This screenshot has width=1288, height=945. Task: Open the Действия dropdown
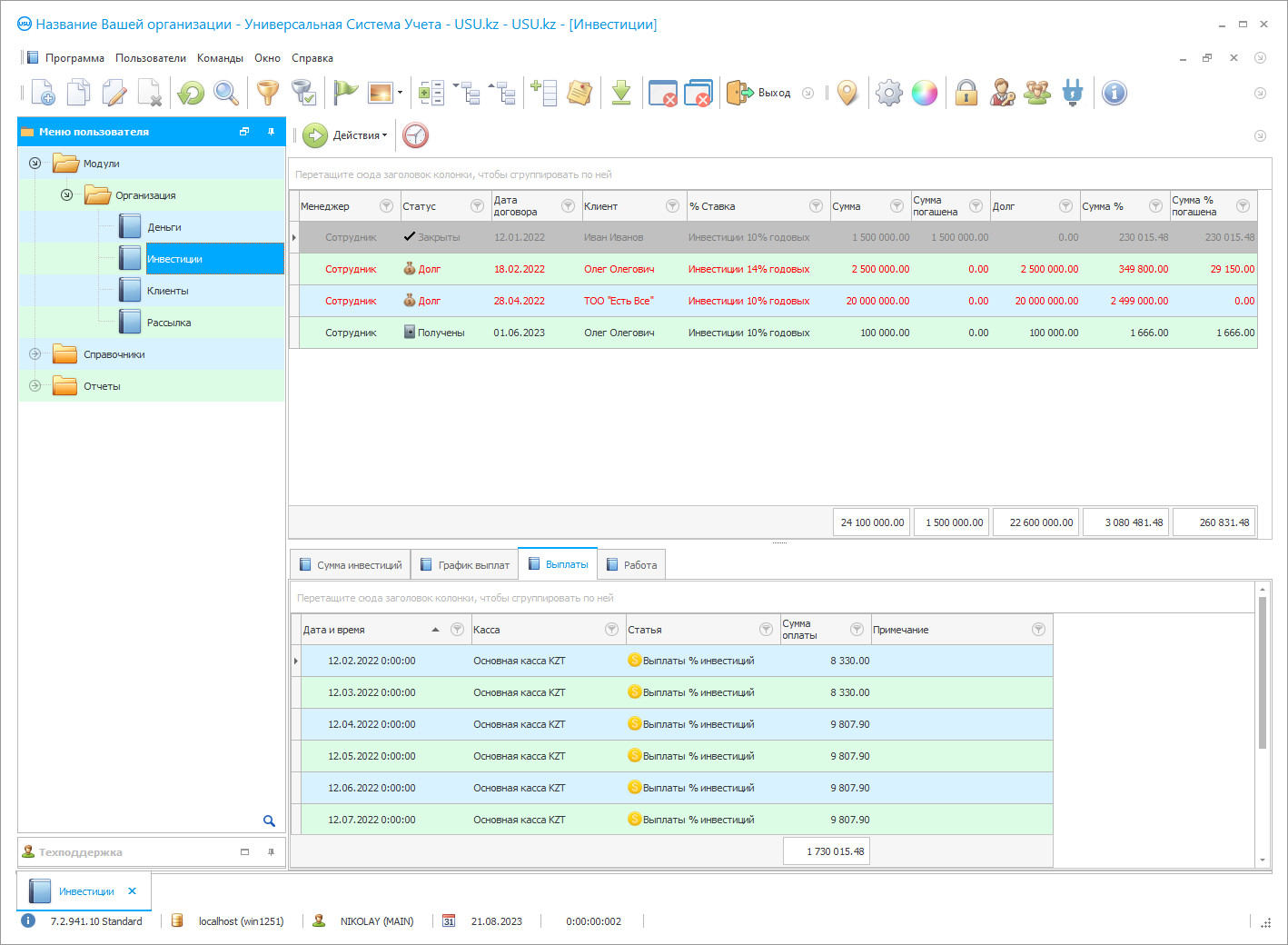coord(359,135)
